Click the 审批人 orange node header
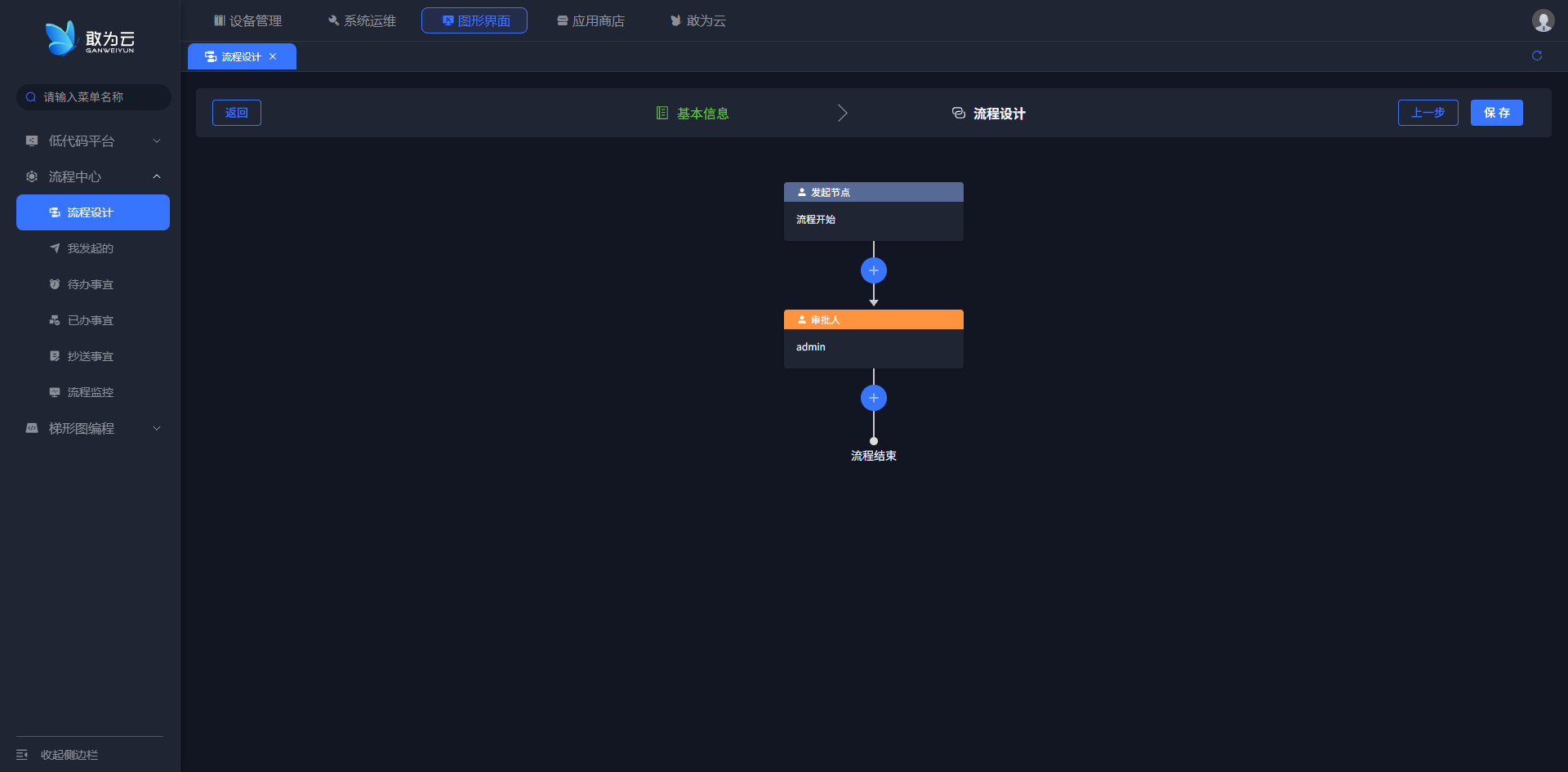Screen dimensions: 1568x772 [874, 319]
